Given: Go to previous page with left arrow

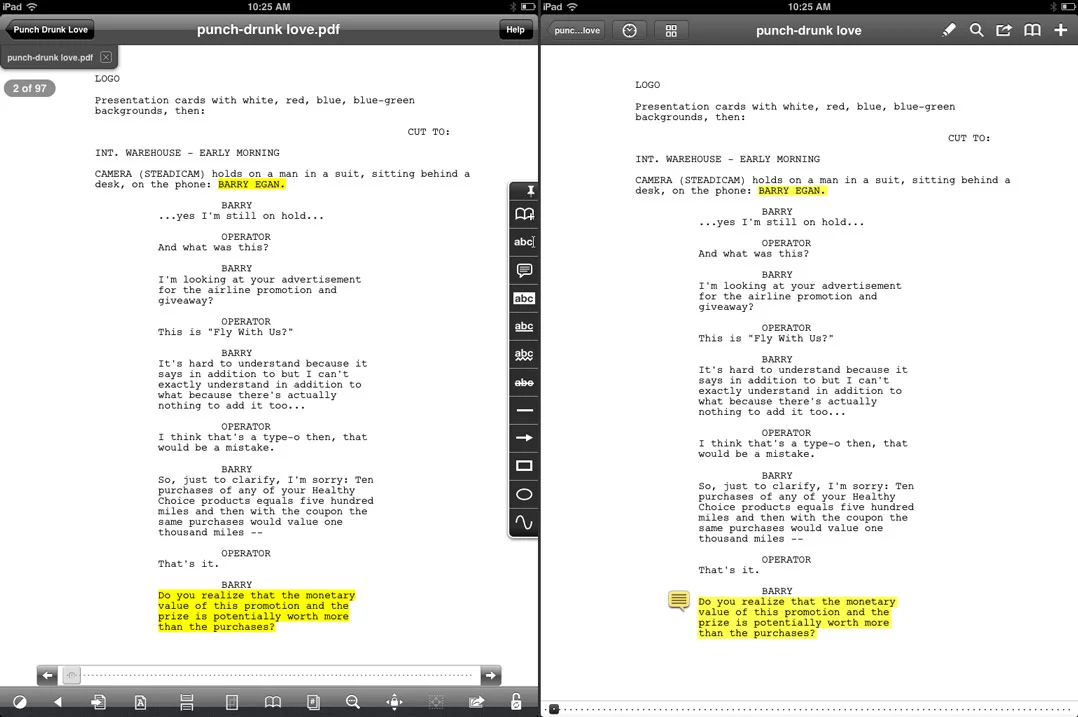Looking at the screenshot, I should click(47, 675).
